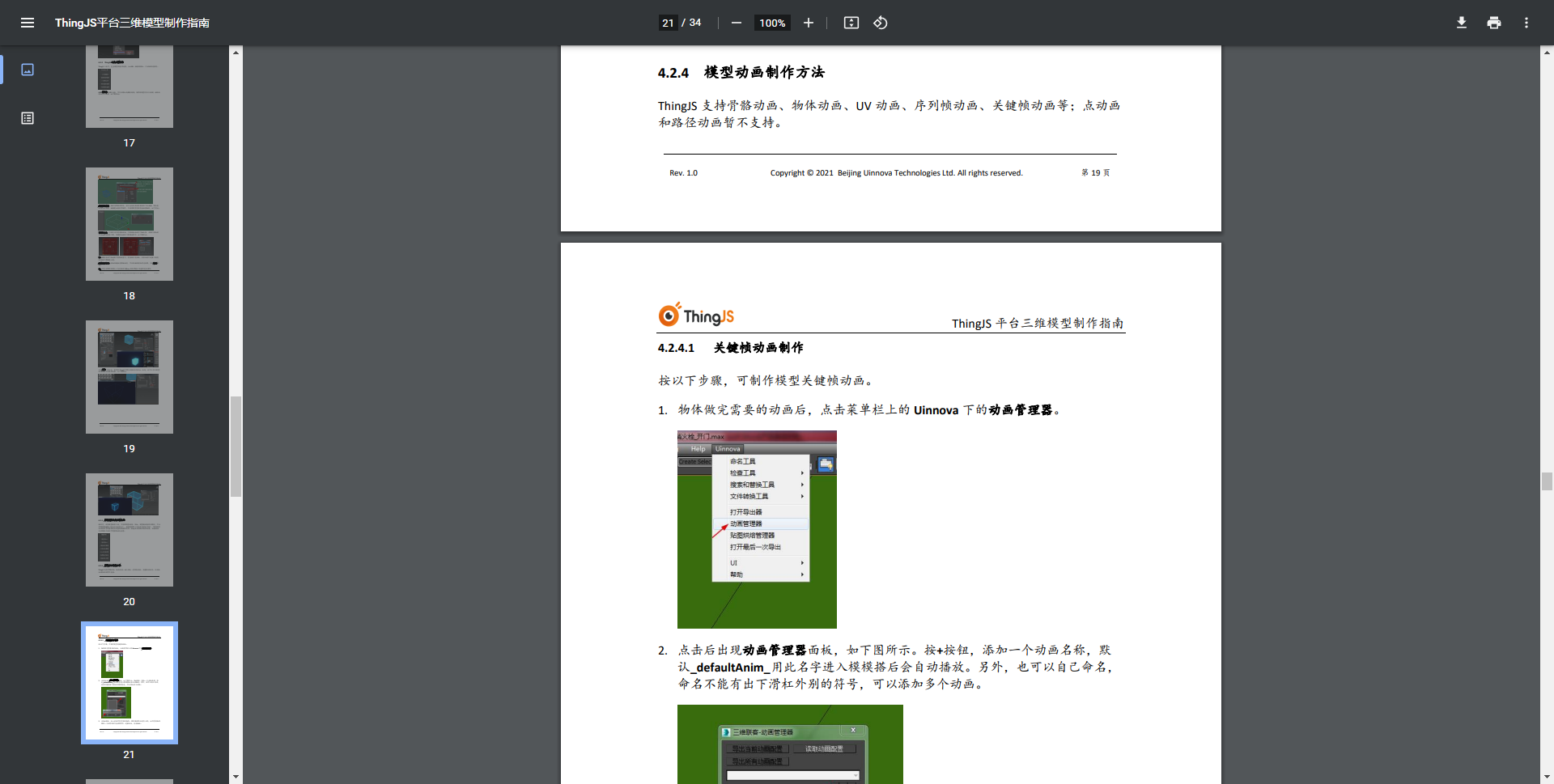
Task: Click the heading '4.2.4.1 关键帧动画制作'
Action: [730, 347]
